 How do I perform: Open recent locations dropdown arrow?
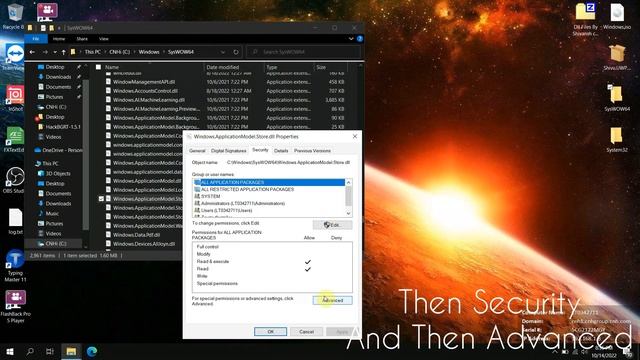pyautogui.click(x=55, y=52)
